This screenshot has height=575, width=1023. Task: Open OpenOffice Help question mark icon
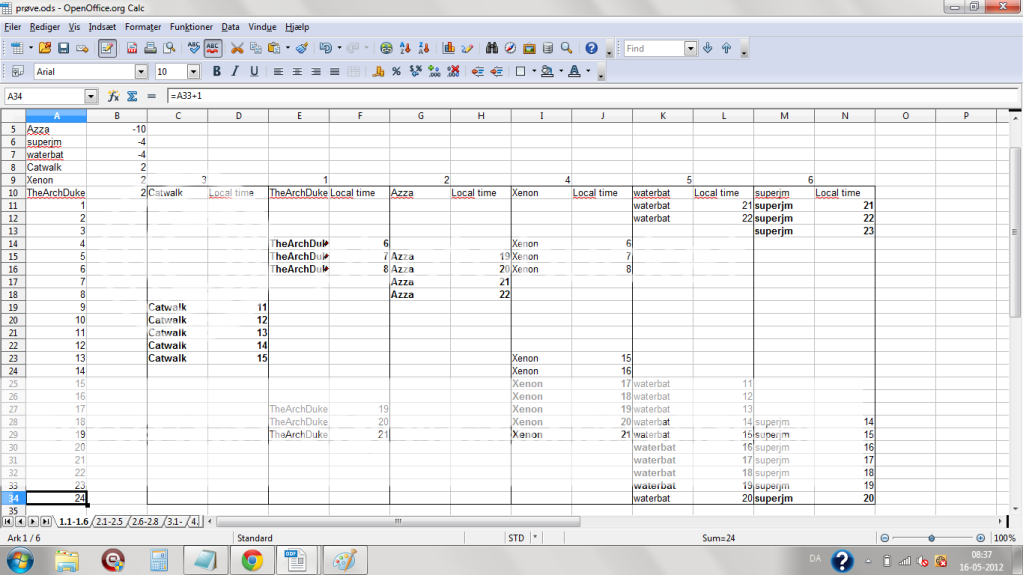tap(591, 48)
